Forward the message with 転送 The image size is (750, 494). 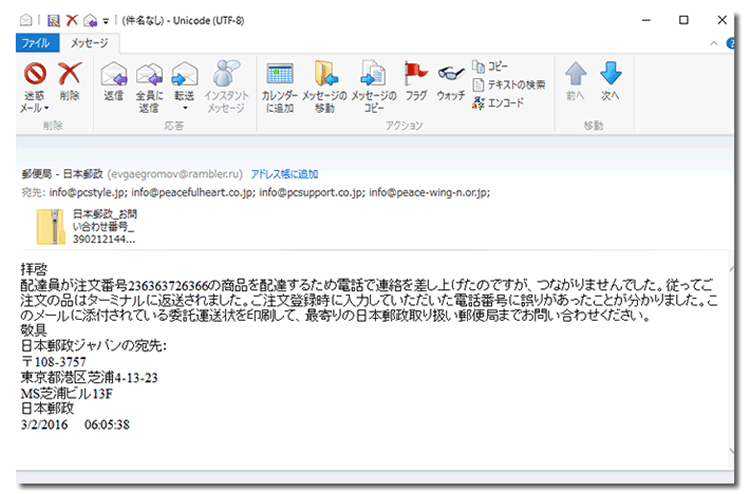(185, 81)
